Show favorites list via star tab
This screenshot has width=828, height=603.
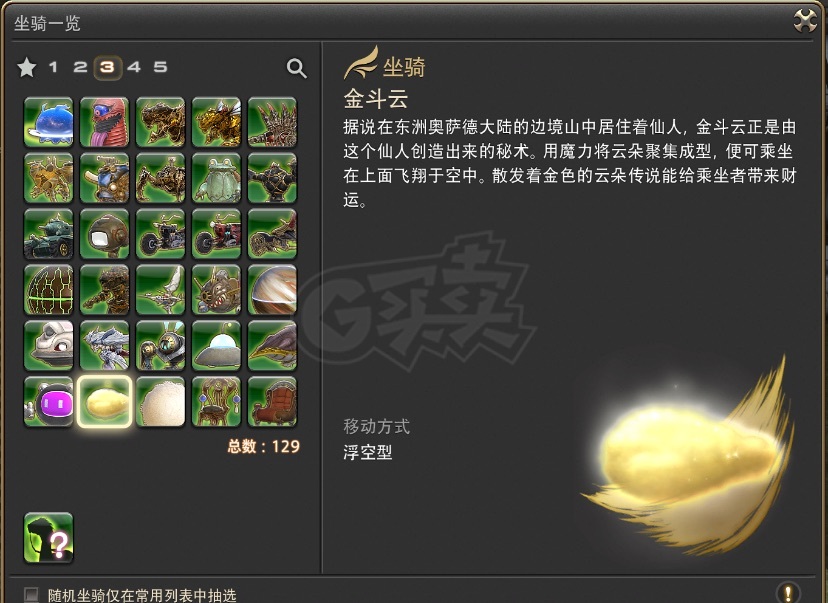point(26,68)
